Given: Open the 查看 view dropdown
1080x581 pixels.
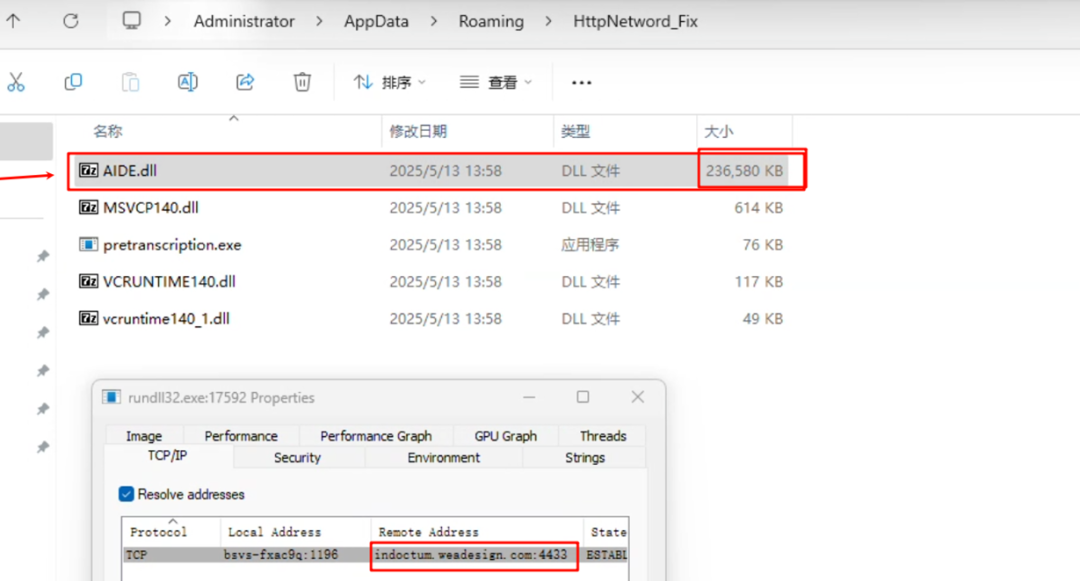Looking at the screenshot, I should click(x=496, y=83).
